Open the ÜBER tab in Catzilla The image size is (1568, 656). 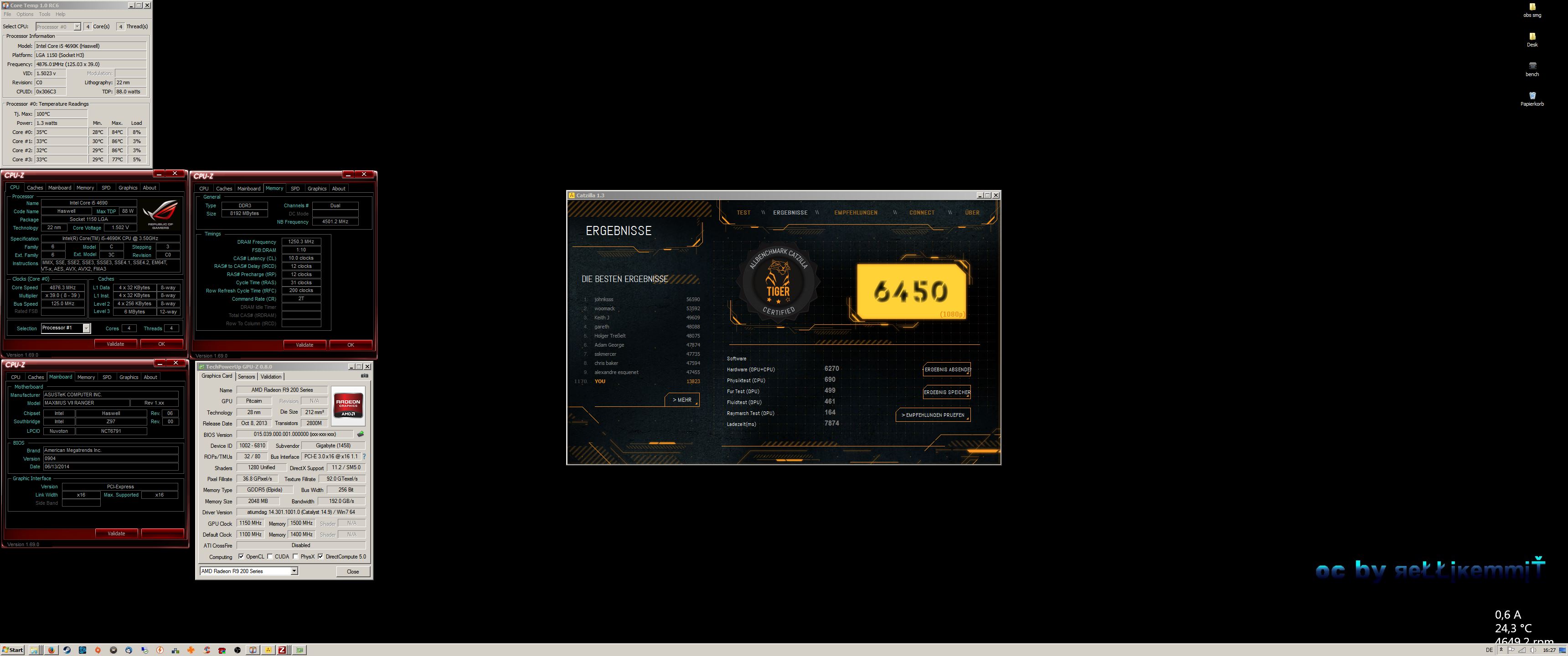pos(972,212)
